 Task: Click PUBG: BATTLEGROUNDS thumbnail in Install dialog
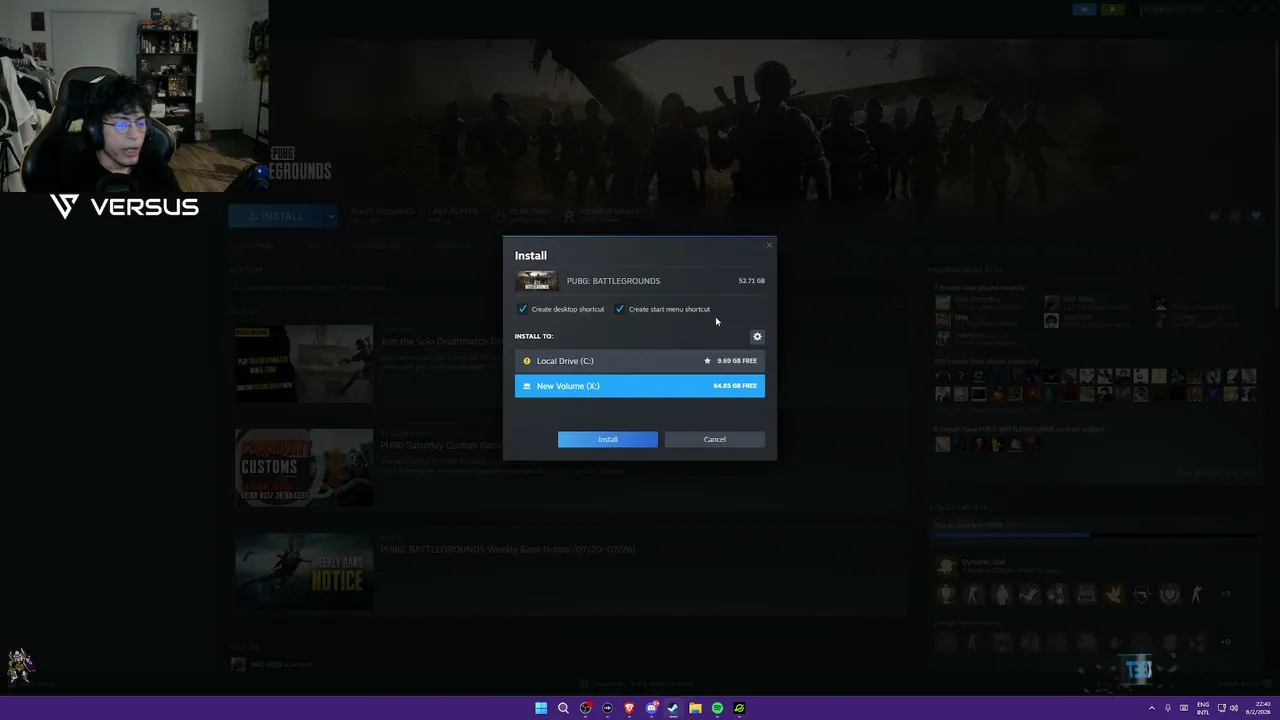[537, 281]
